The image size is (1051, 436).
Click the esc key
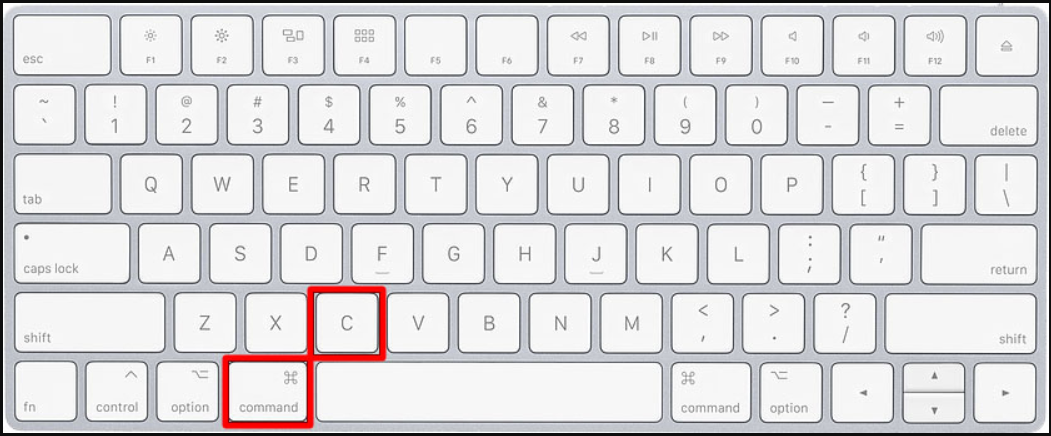coord(62,45)
